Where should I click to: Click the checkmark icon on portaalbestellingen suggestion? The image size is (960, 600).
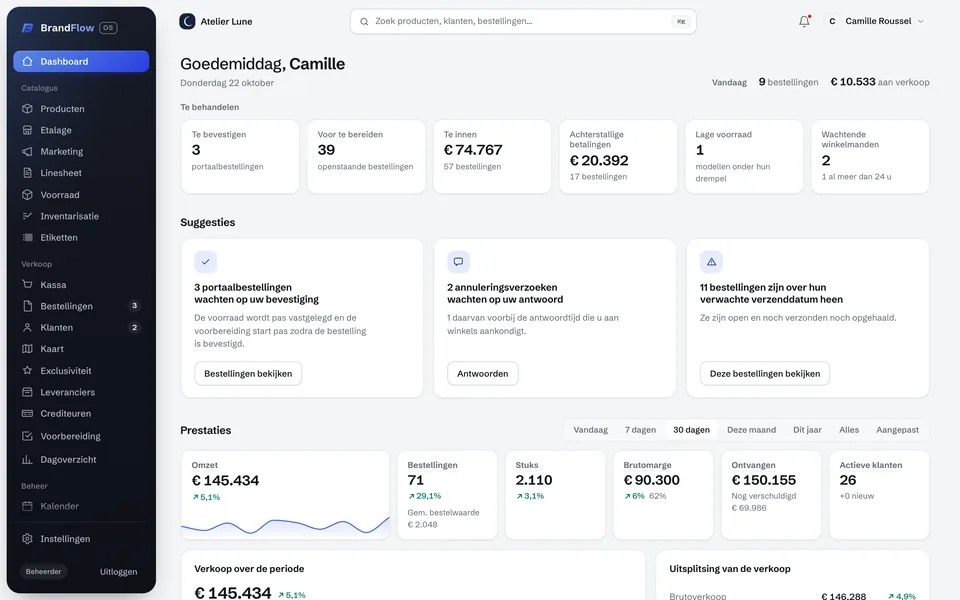206,261
